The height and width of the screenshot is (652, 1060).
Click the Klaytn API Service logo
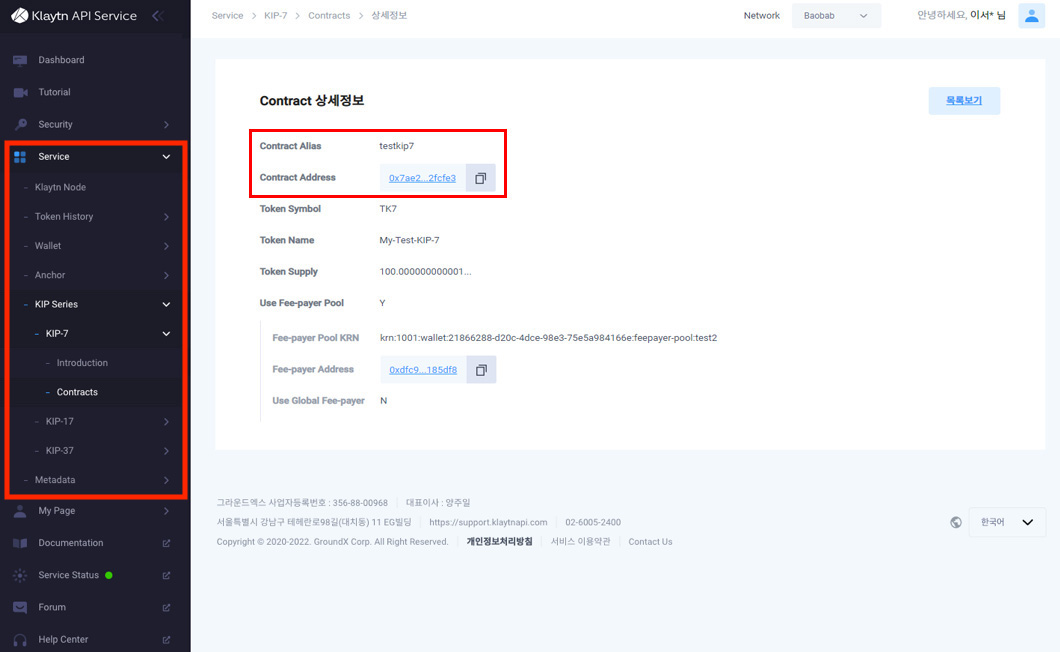tap(74, 16)
